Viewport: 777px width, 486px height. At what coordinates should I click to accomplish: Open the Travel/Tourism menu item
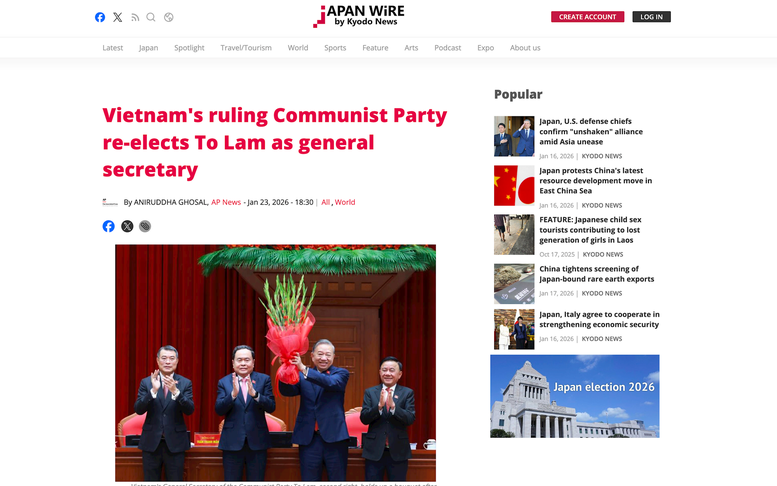pos(246,48)
